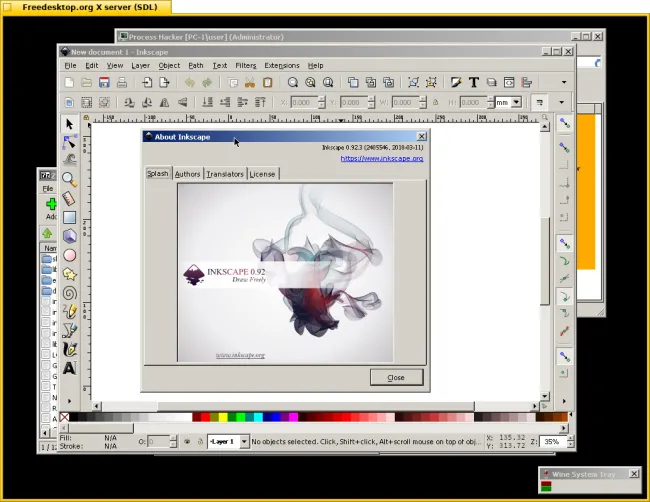
Task: Click the Close button in About dialog
Action: [x=396, y=378]
